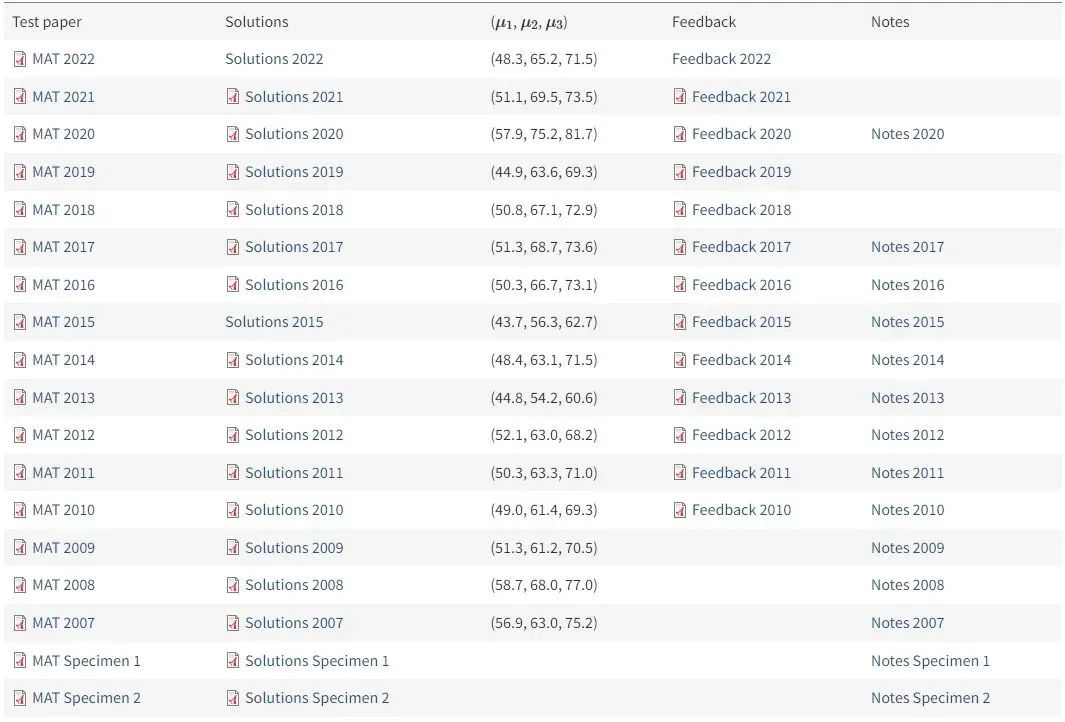Open Notes 2007 link
This screenshot has width=1065, height=722.
point(907,623)
